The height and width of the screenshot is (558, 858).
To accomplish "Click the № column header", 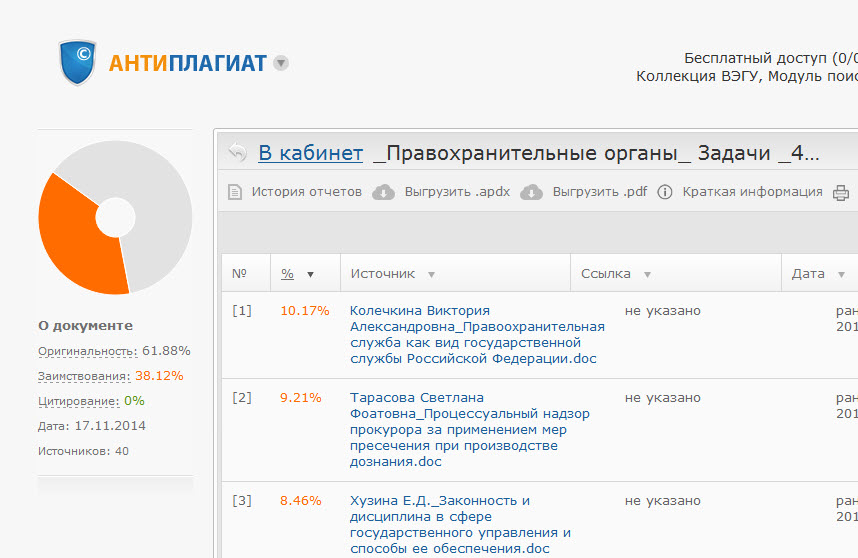I will click(239, 274).
